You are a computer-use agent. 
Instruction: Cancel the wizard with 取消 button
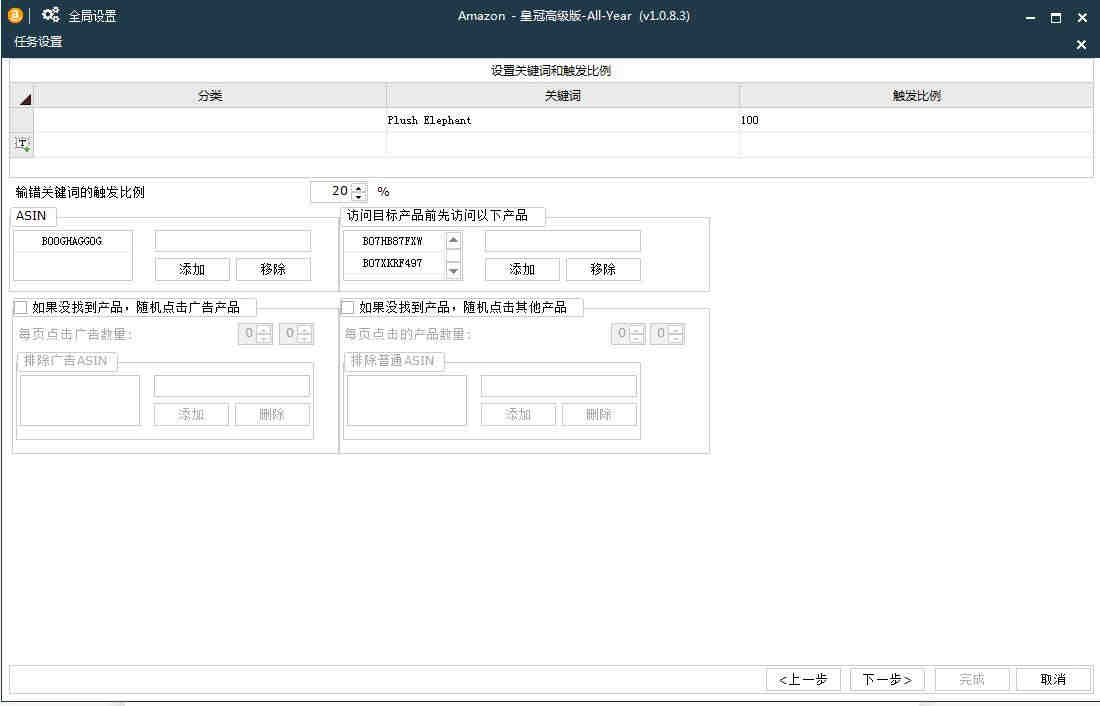pos(1053,679)
